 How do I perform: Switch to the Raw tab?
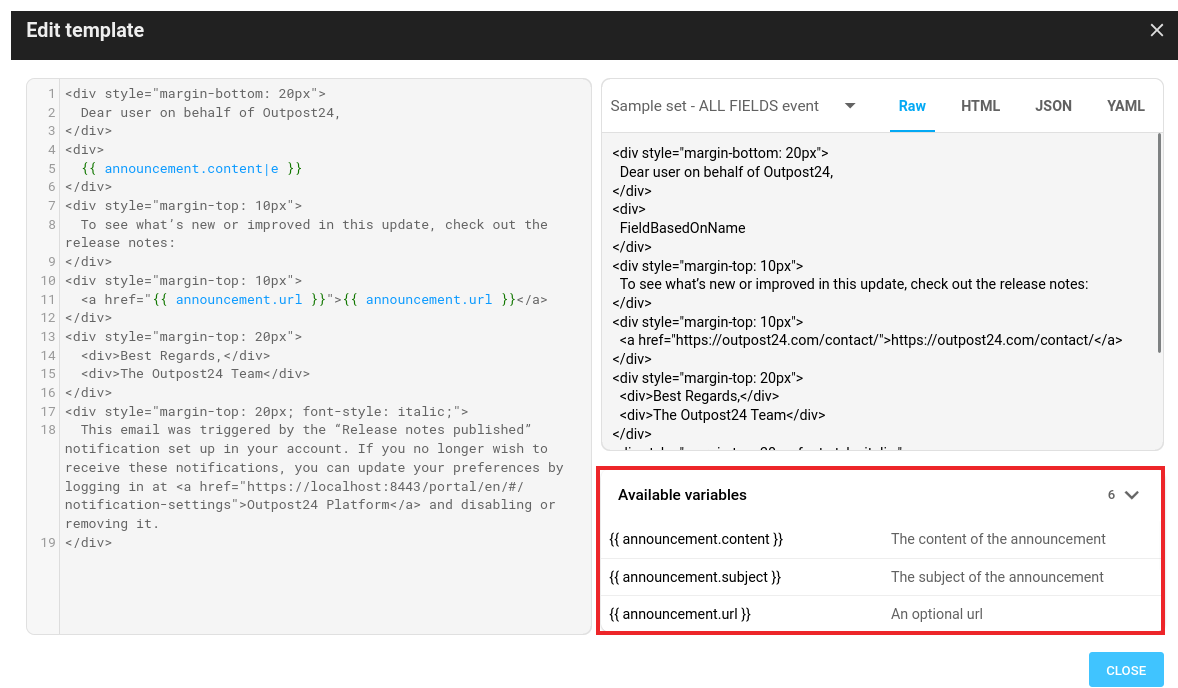(912, 106)
